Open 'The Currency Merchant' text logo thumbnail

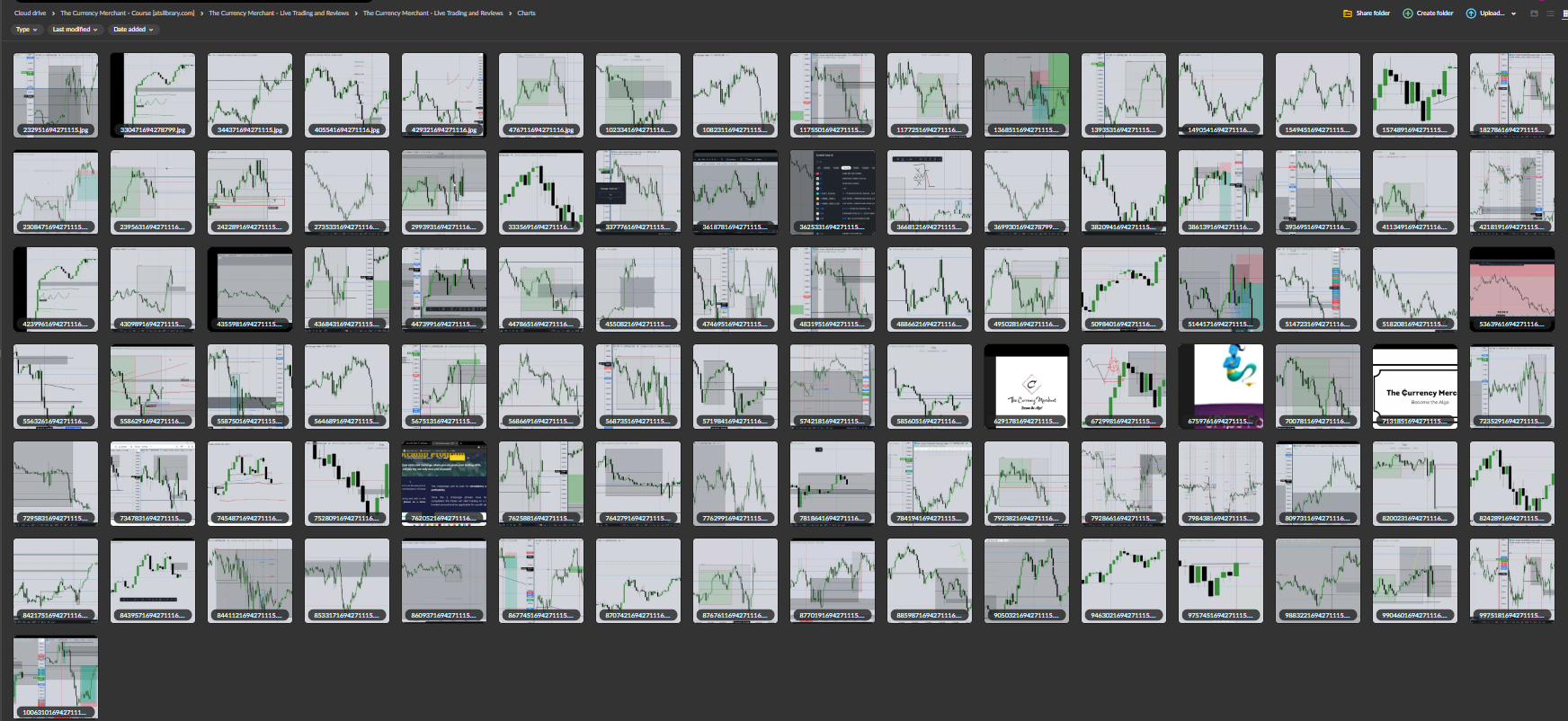pos(1415,386)
